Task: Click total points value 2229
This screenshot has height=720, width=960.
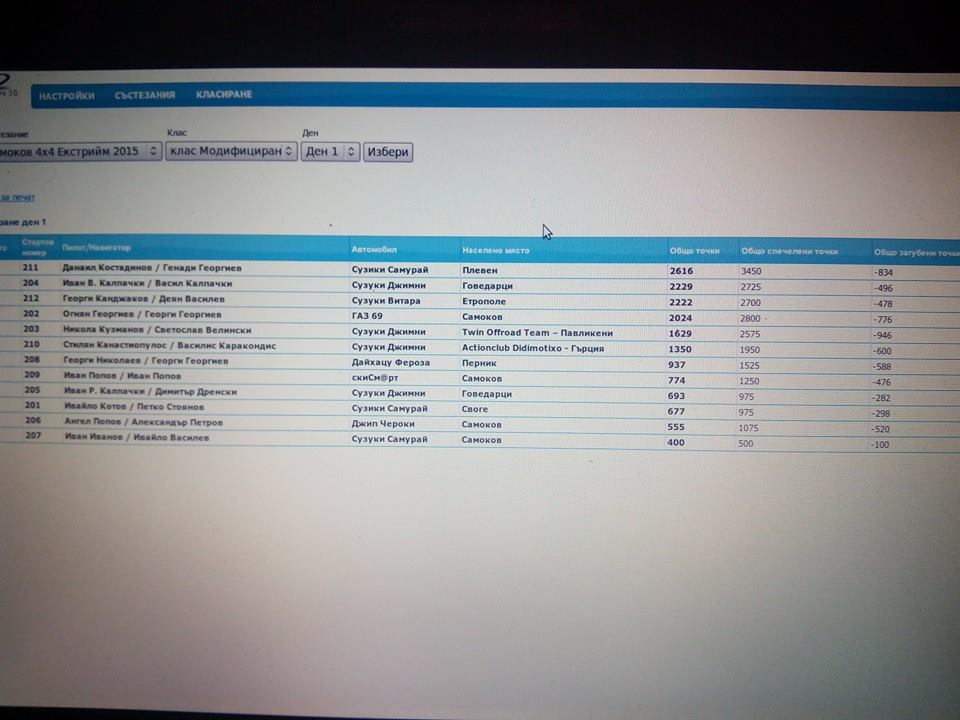Action: point(681,287)
